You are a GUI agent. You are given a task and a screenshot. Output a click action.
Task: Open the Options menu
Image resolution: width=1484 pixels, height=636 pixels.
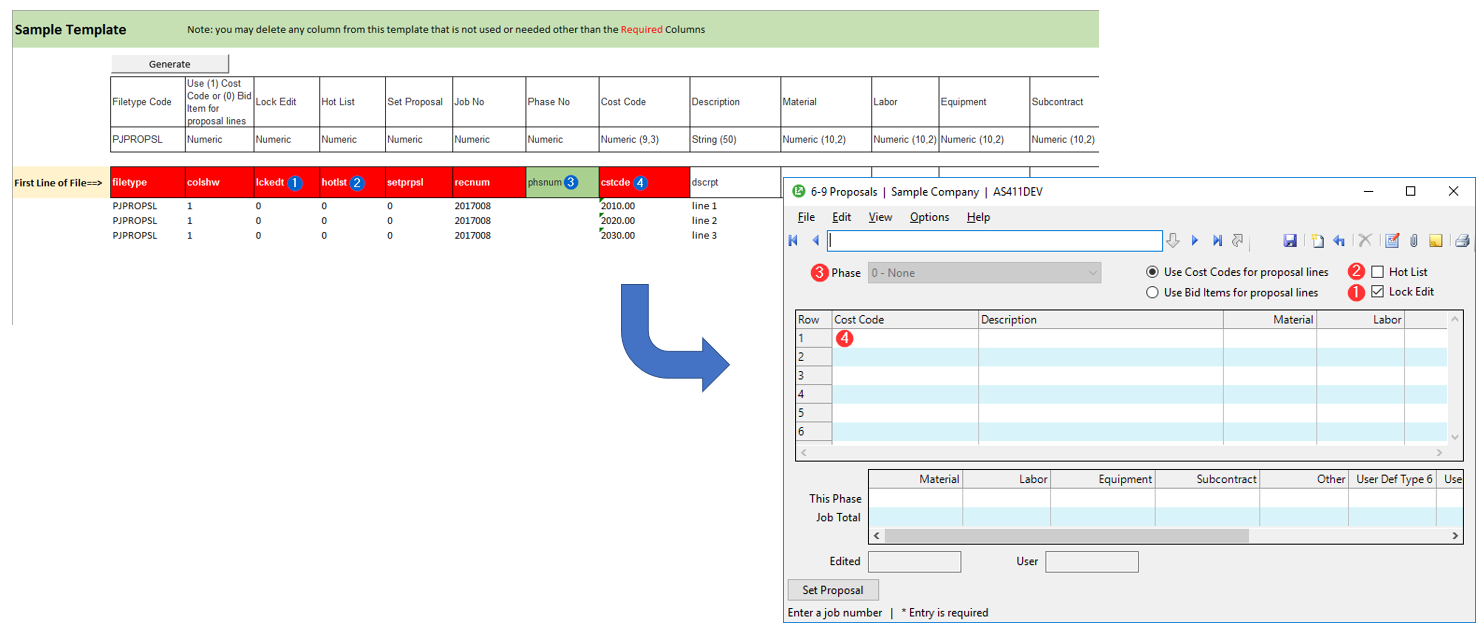tap(929, 217)
